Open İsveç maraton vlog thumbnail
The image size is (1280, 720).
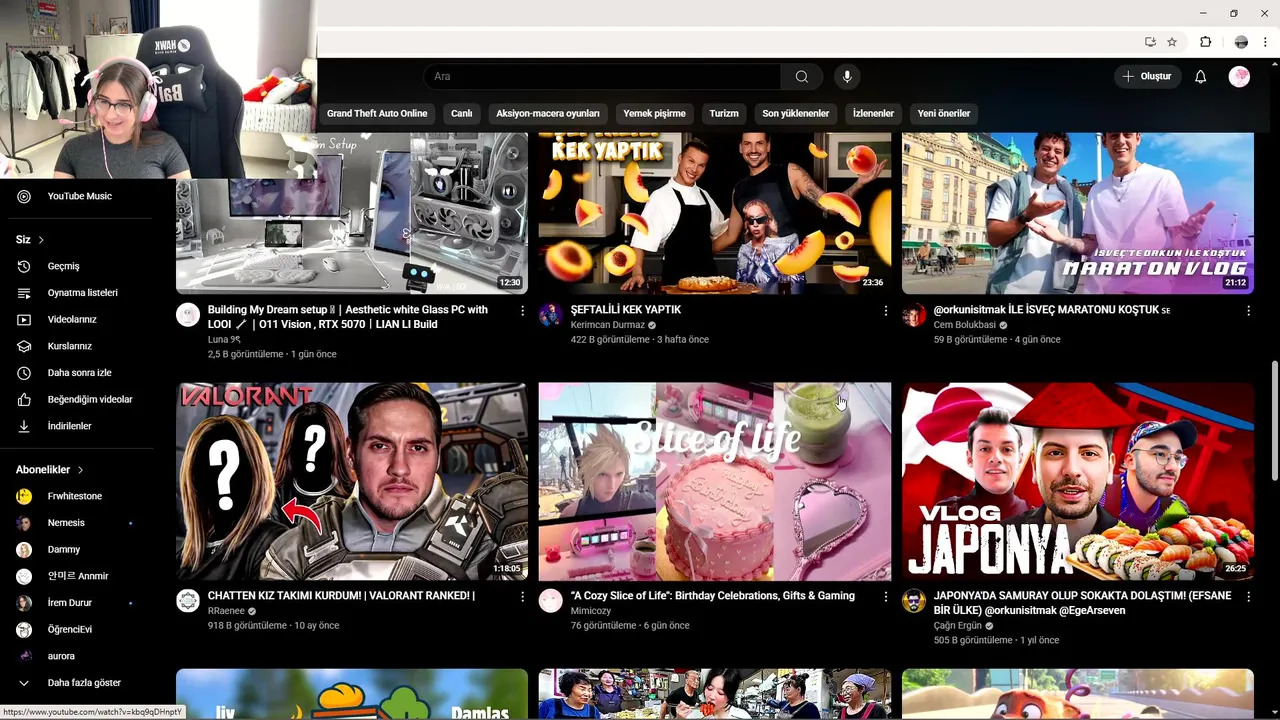[1077, 213]
